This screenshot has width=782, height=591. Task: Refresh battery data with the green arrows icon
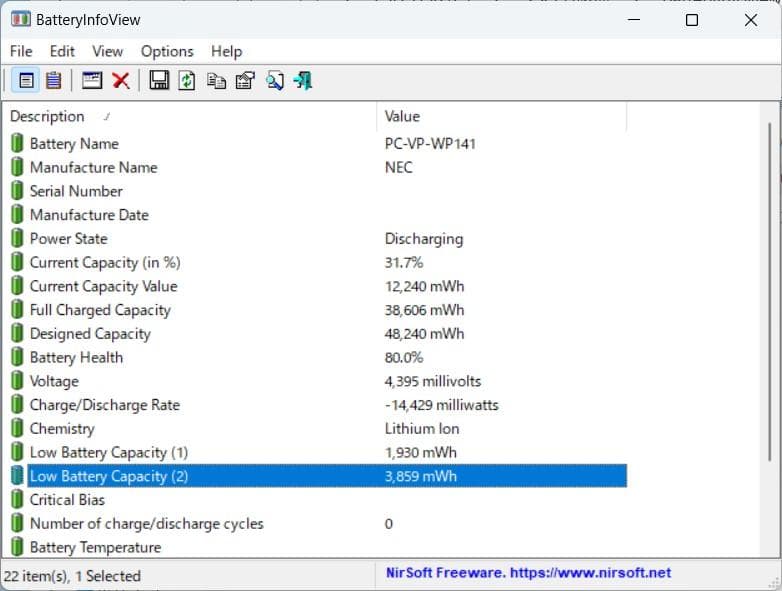[x=187, y=80]
